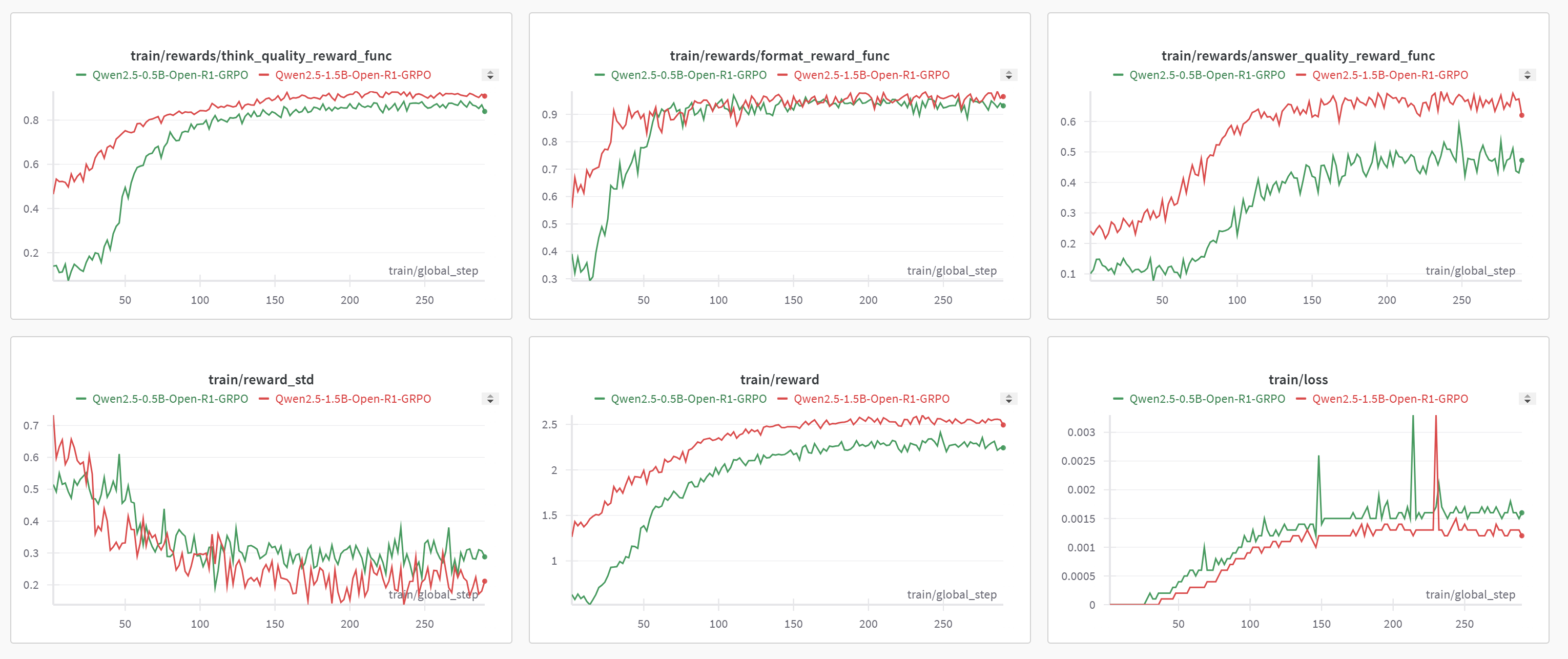
Task: Click the train/rewards/think_quality_reward_func chart title
Action: pyautogui.click(x=261, y=56)
